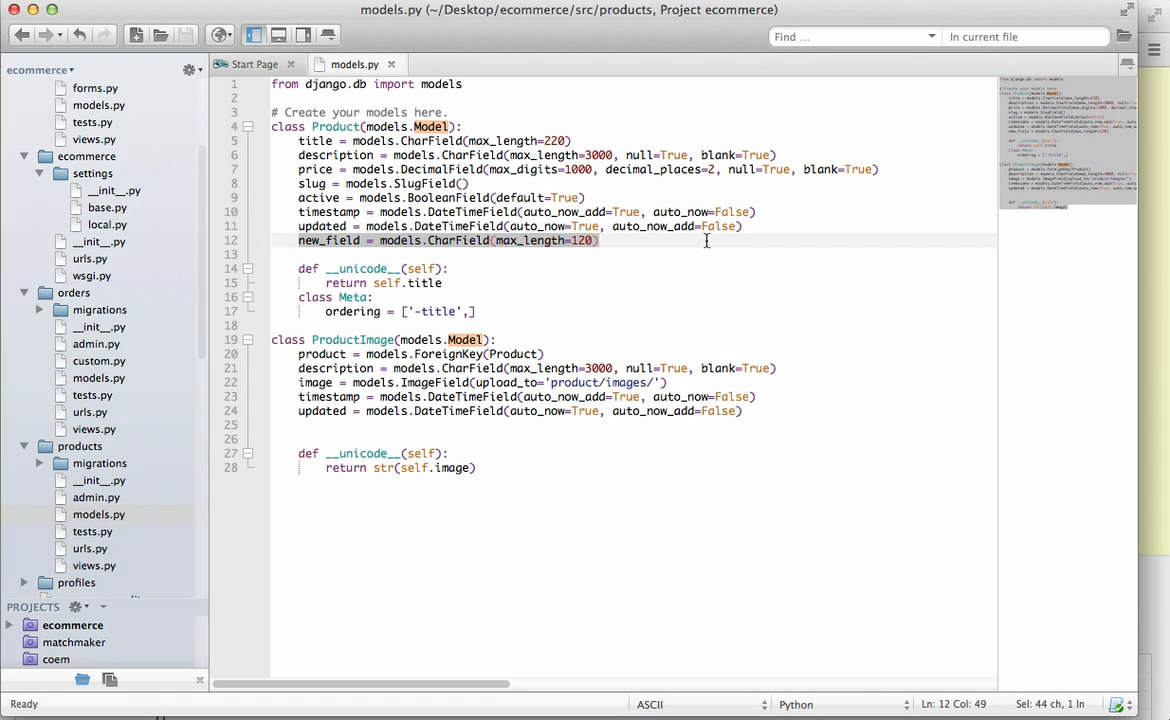Screen dimensions: 1170x720
Task: Change the ASCII encoding in status bar
Action: (x=700, y=704)
